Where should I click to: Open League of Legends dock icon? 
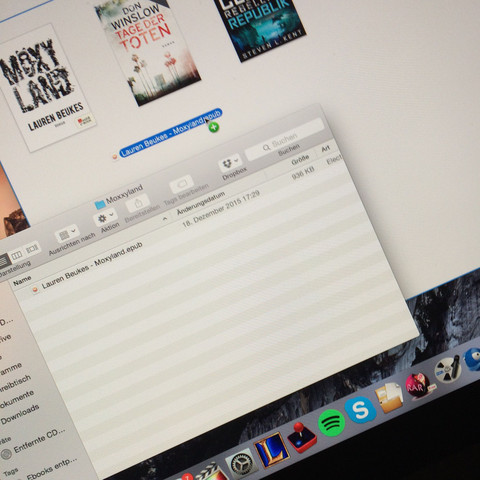point(272,450)
